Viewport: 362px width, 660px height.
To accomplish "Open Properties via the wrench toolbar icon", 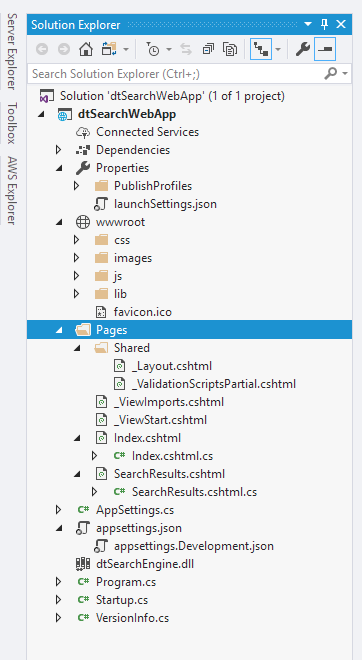I will [303, 49].
